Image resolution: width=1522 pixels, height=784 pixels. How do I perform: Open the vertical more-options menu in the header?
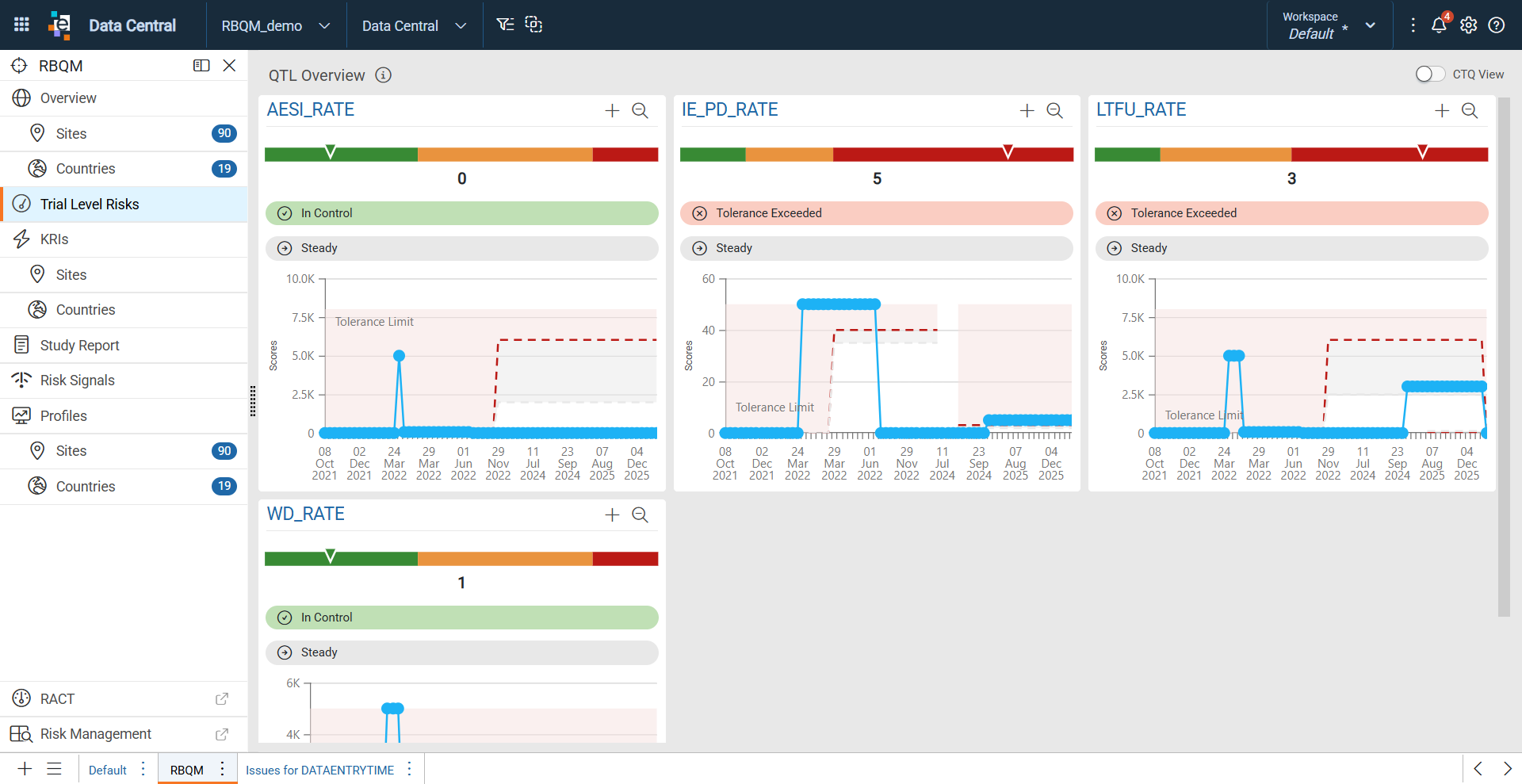pyautogui.click(x=1413, y=25)
